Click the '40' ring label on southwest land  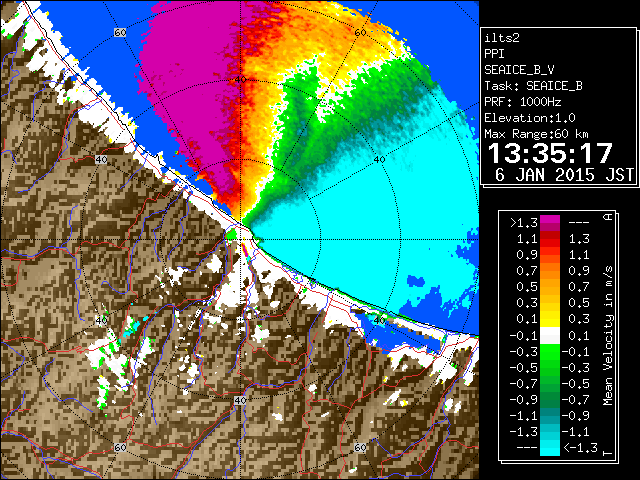point(101,320)
